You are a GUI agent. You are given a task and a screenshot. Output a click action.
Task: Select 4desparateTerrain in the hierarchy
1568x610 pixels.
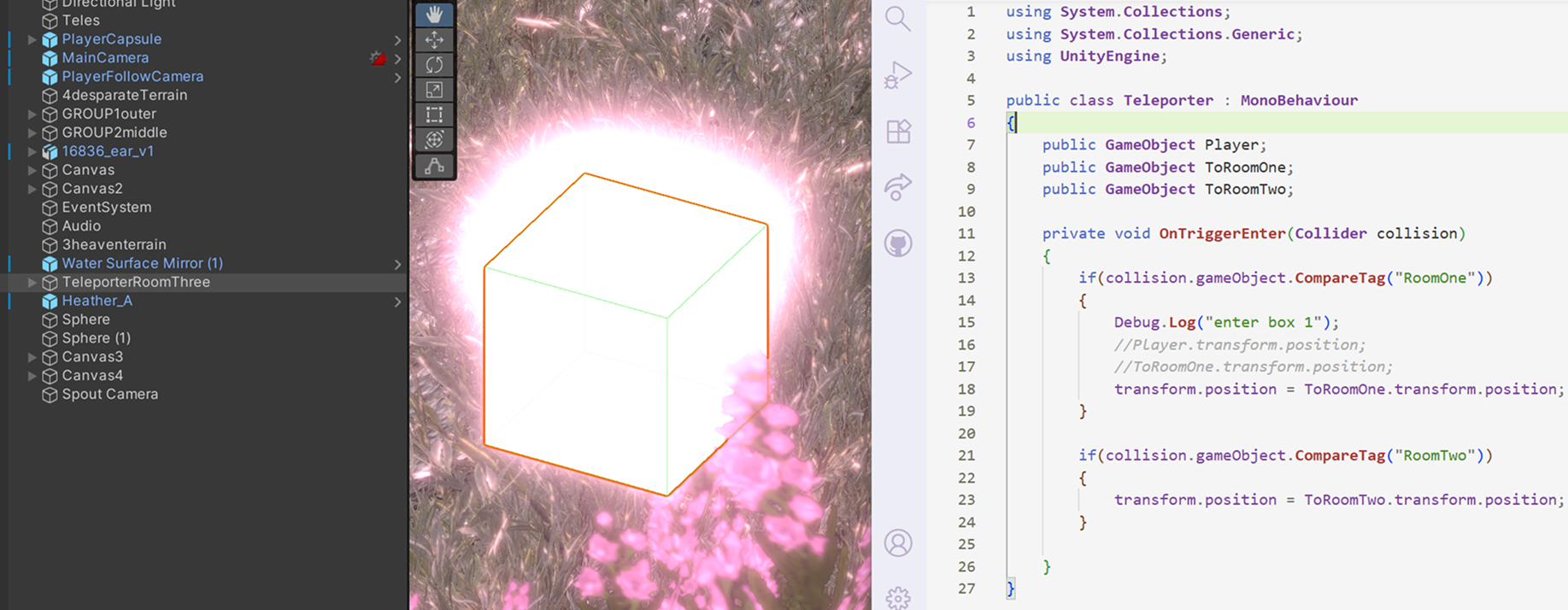pyautogui.click(x=125, y=95)
